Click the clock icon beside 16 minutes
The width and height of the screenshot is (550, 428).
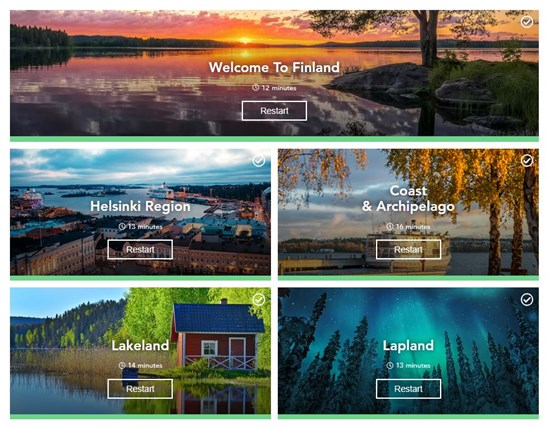390,227
